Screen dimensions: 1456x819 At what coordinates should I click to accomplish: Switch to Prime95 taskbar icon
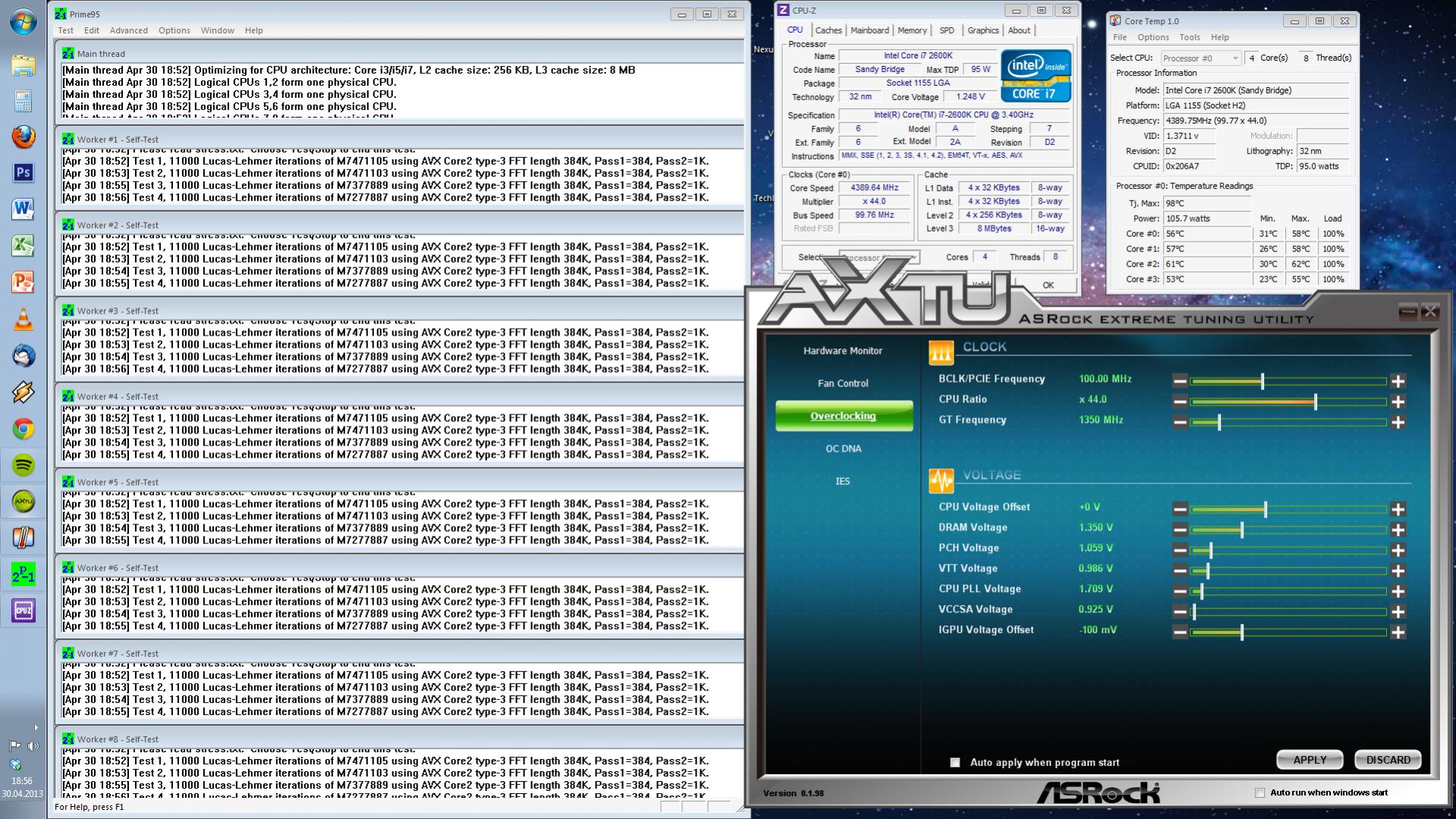click(x=23, y=575)
